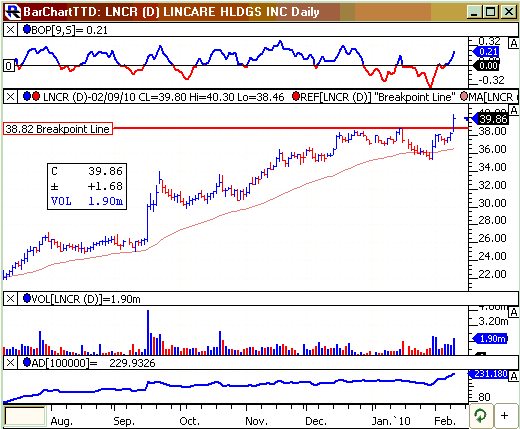Click the Oct. date axis label

(x=190, y=421)
